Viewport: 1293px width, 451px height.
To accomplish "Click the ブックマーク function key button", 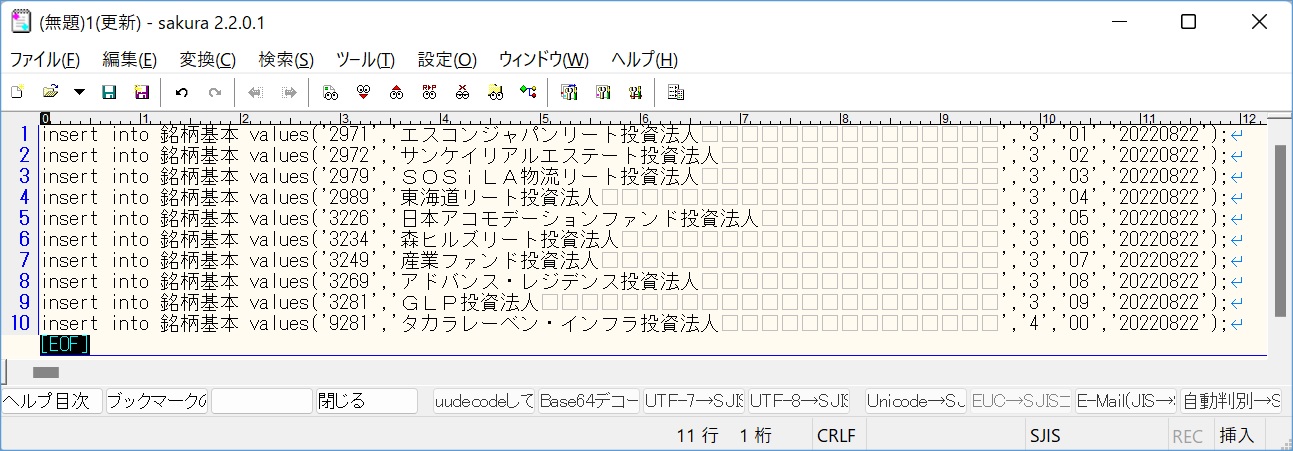I will click(x=157, y=401).
